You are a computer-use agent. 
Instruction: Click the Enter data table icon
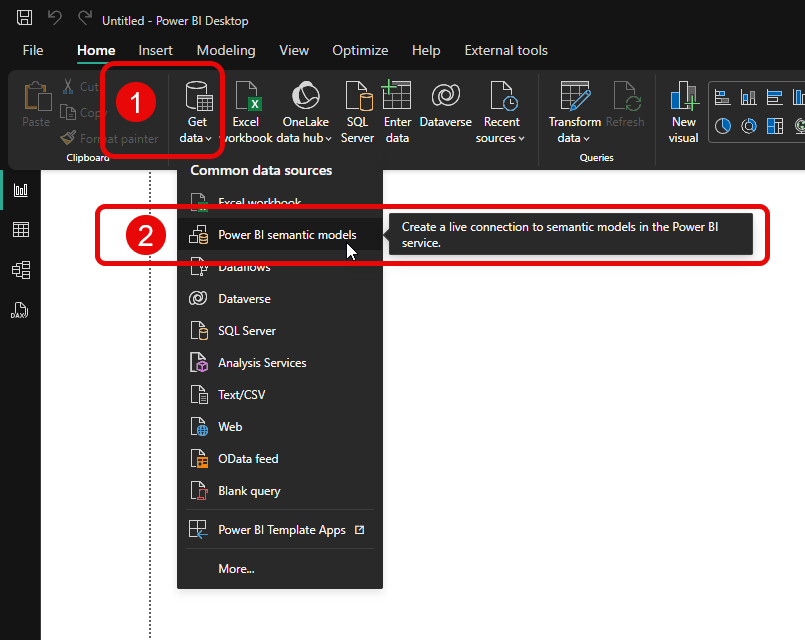point(396,95)
